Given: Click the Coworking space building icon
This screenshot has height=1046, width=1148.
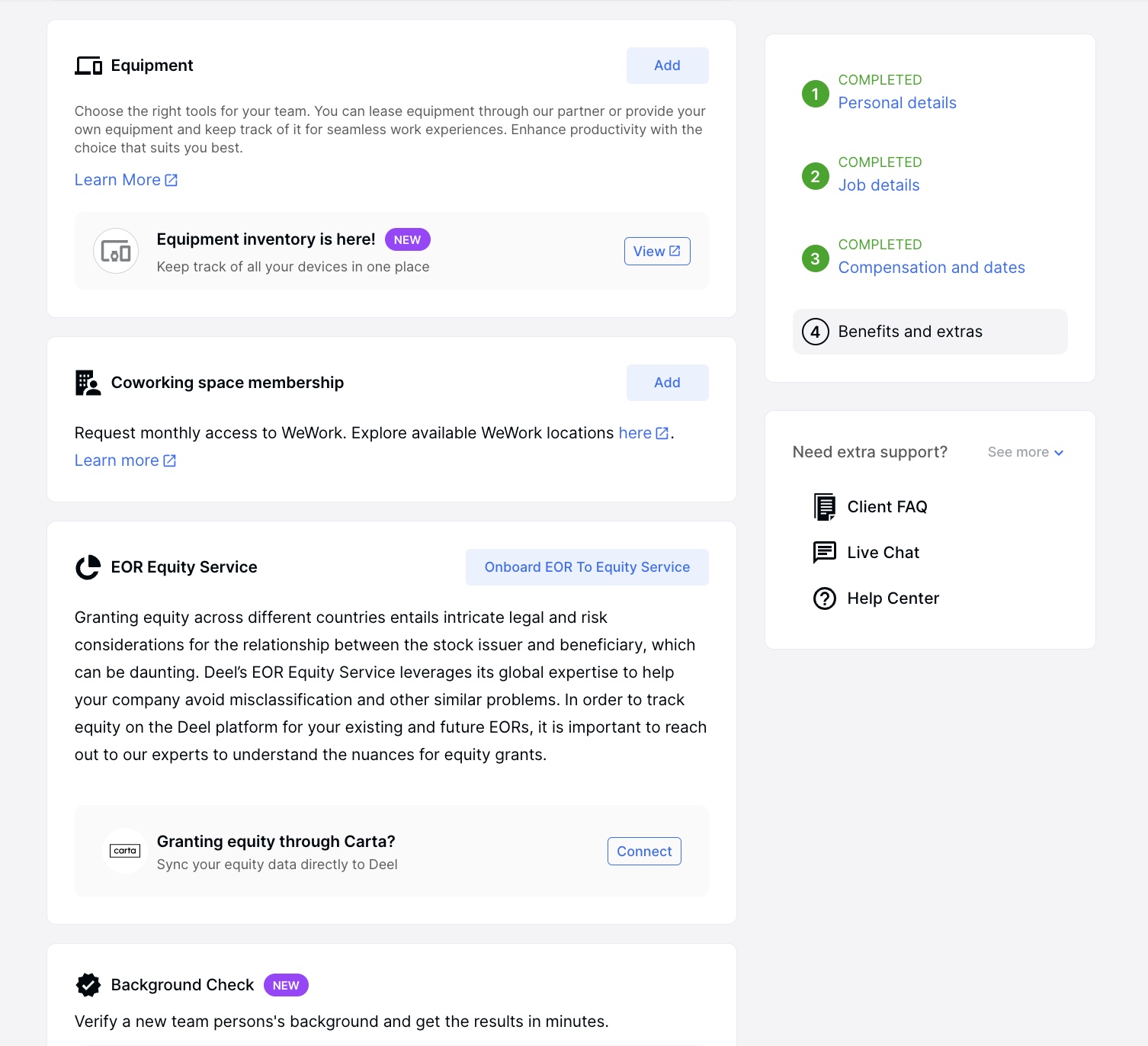Looking at the screenshot, I should 88,383.
